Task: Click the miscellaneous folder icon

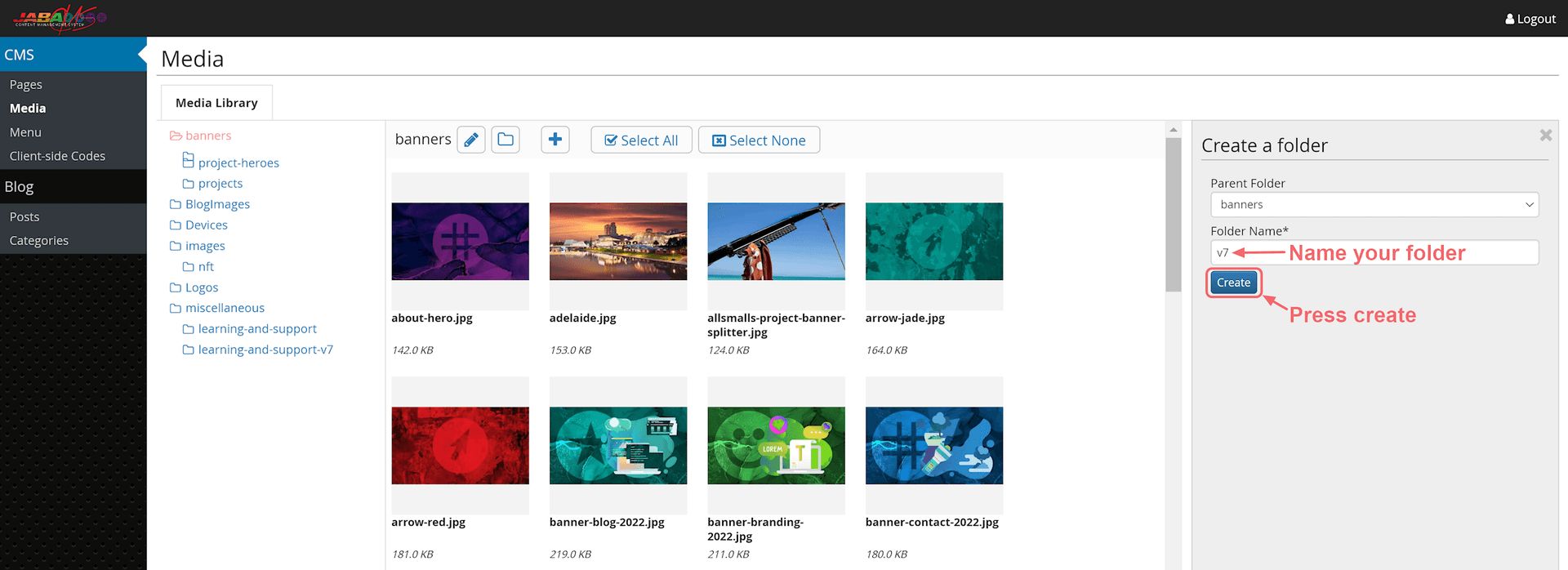Action: point(176,308)
